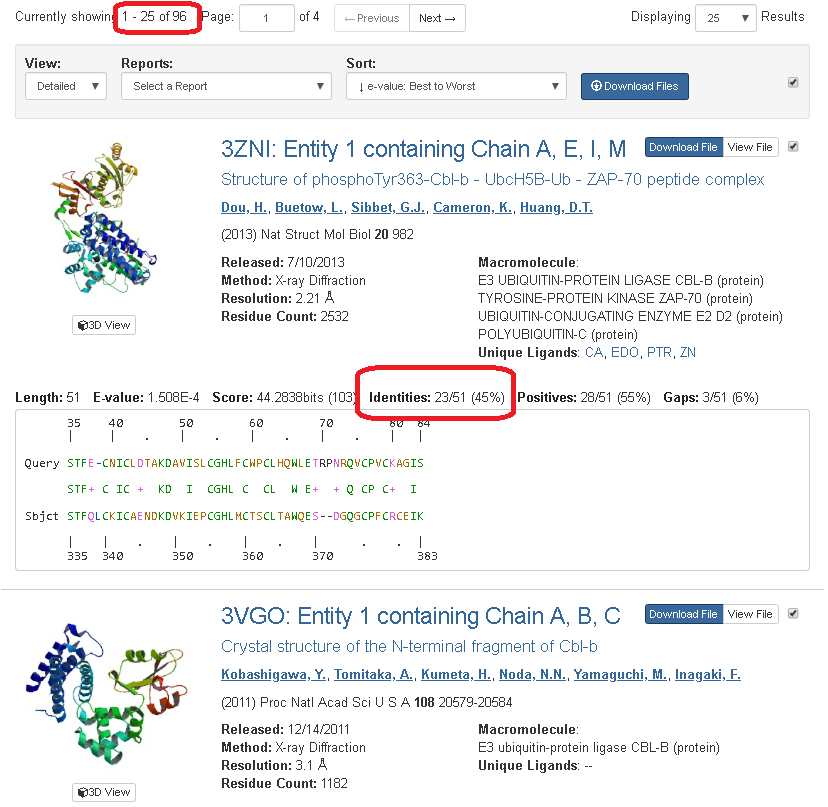Click the Download Files button
The image size is (828, 807).
(x=635, y=86)
